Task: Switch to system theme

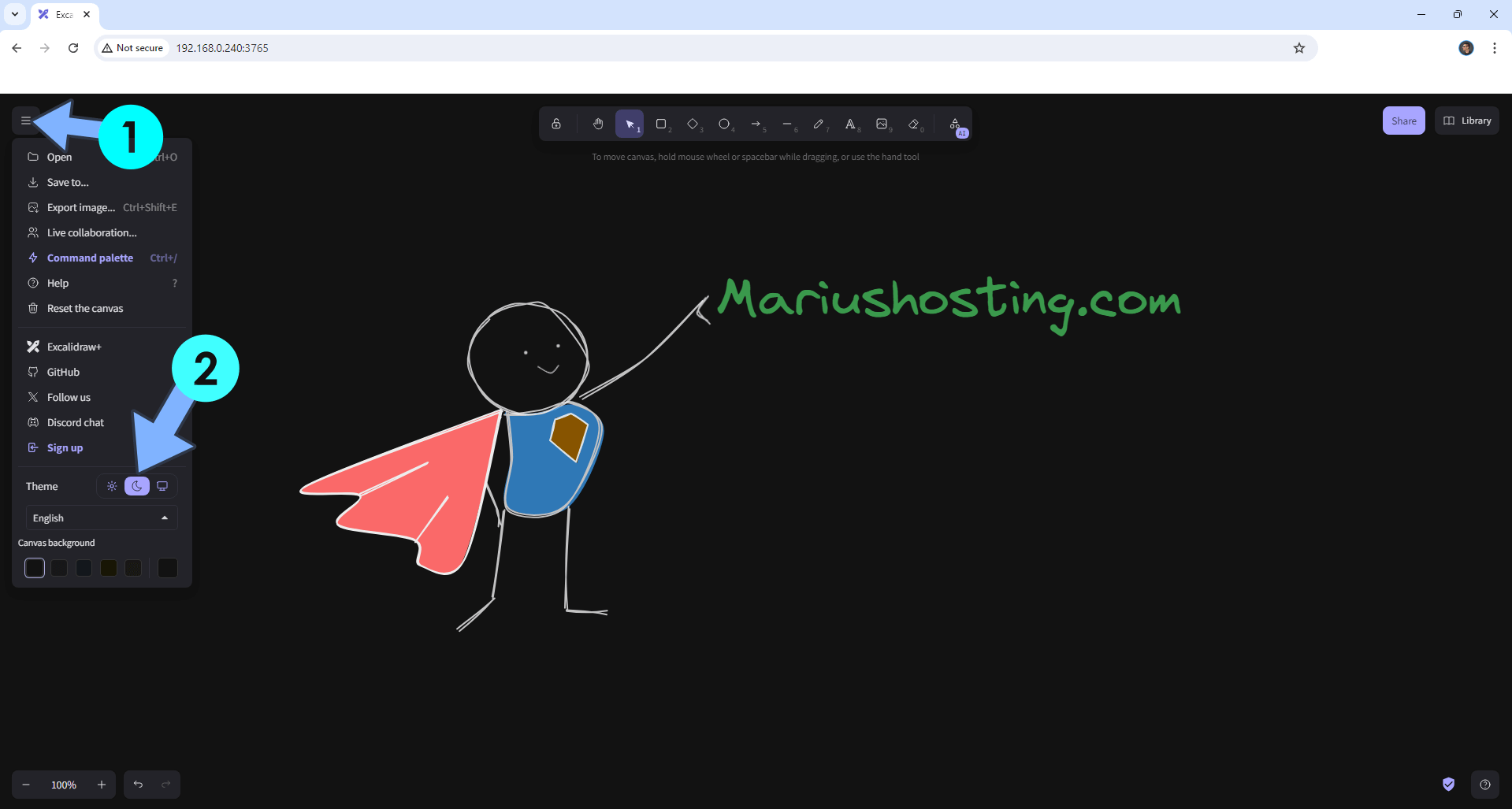Action: 162,486
